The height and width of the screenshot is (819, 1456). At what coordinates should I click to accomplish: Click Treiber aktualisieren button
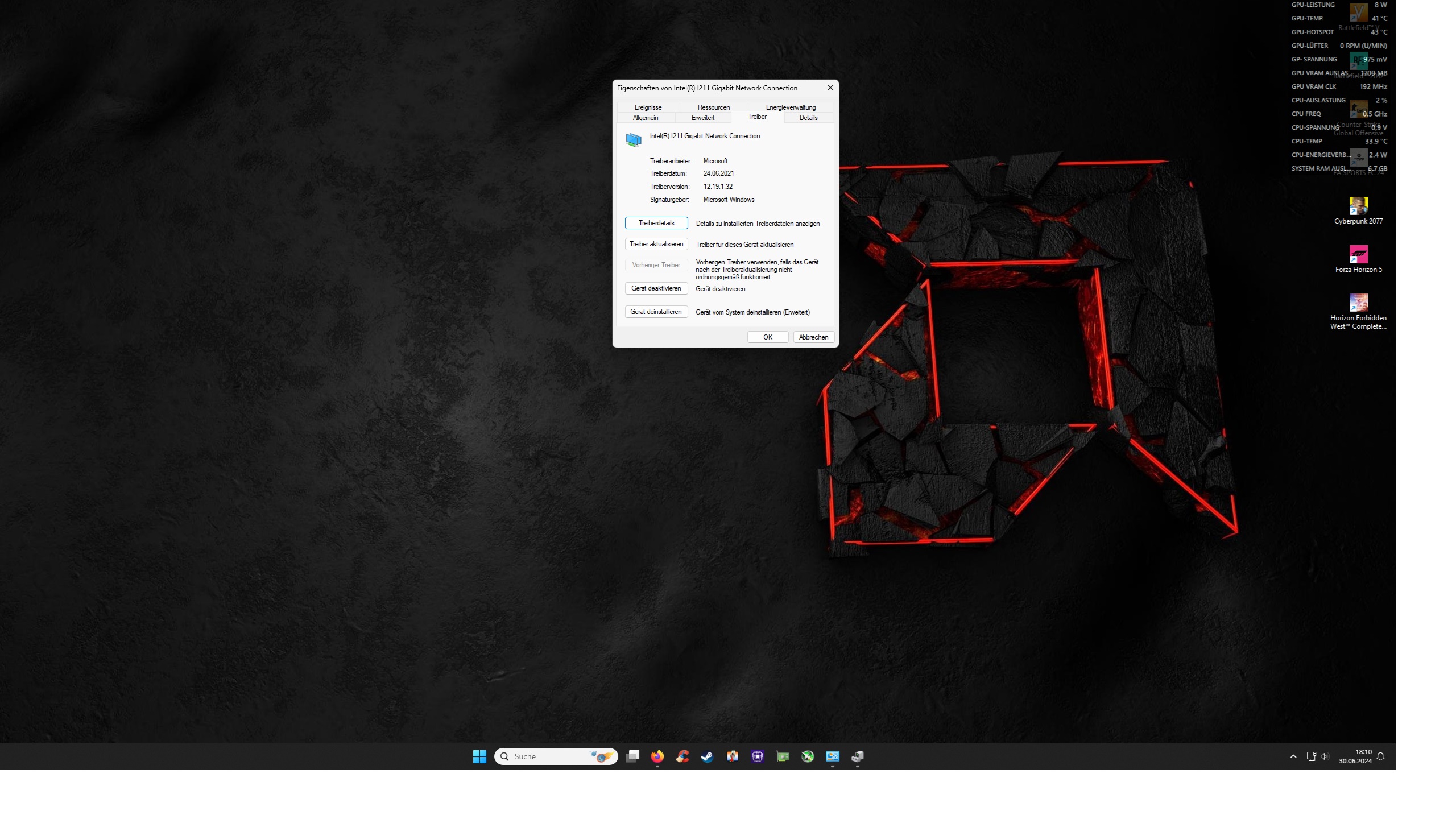(x=656, y=244)
